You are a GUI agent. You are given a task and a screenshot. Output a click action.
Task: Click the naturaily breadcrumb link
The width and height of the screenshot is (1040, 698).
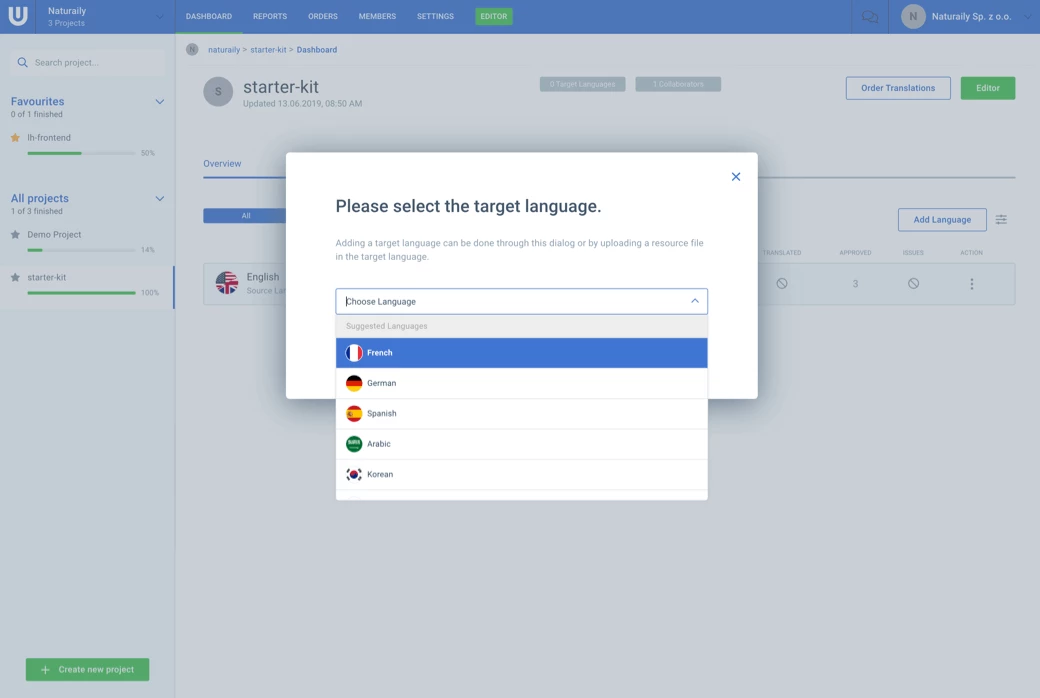pyautogui.click(x=224, y=50)
